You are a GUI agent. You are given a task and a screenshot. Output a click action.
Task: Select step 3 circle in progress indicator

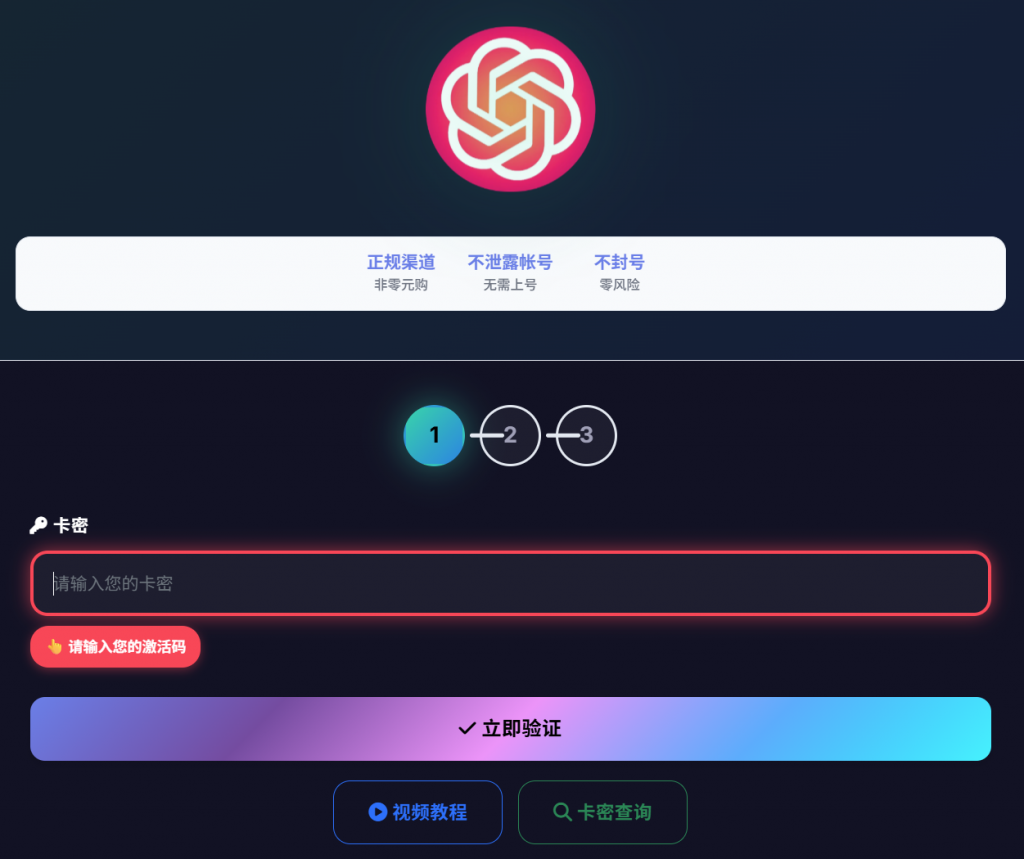586,435
